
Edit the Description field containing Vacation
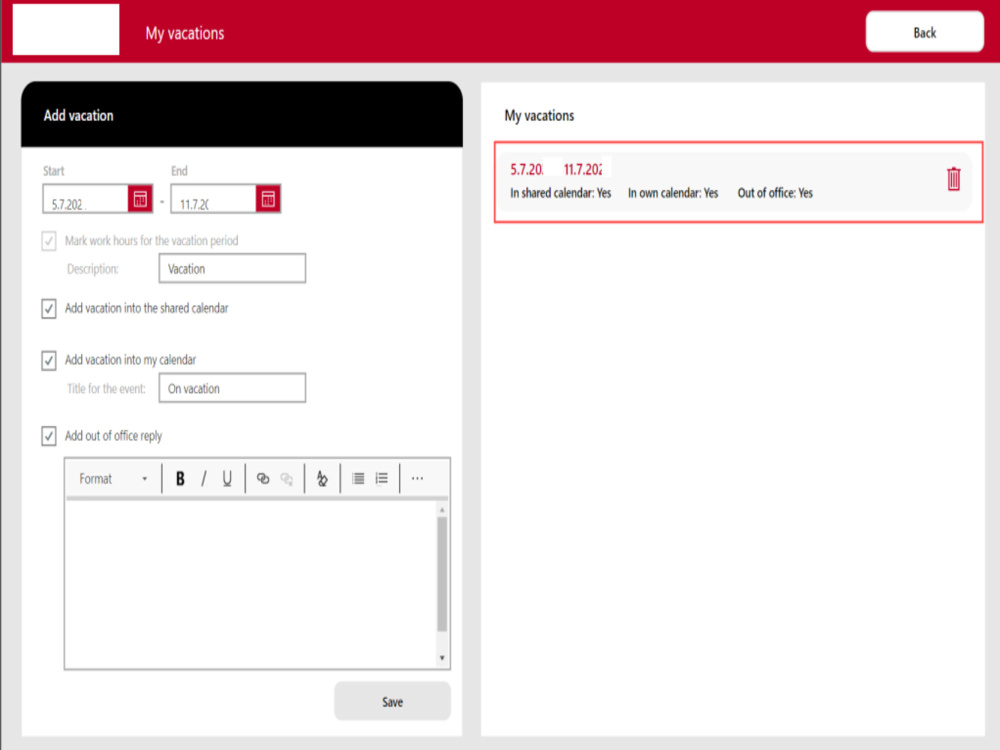232,268
